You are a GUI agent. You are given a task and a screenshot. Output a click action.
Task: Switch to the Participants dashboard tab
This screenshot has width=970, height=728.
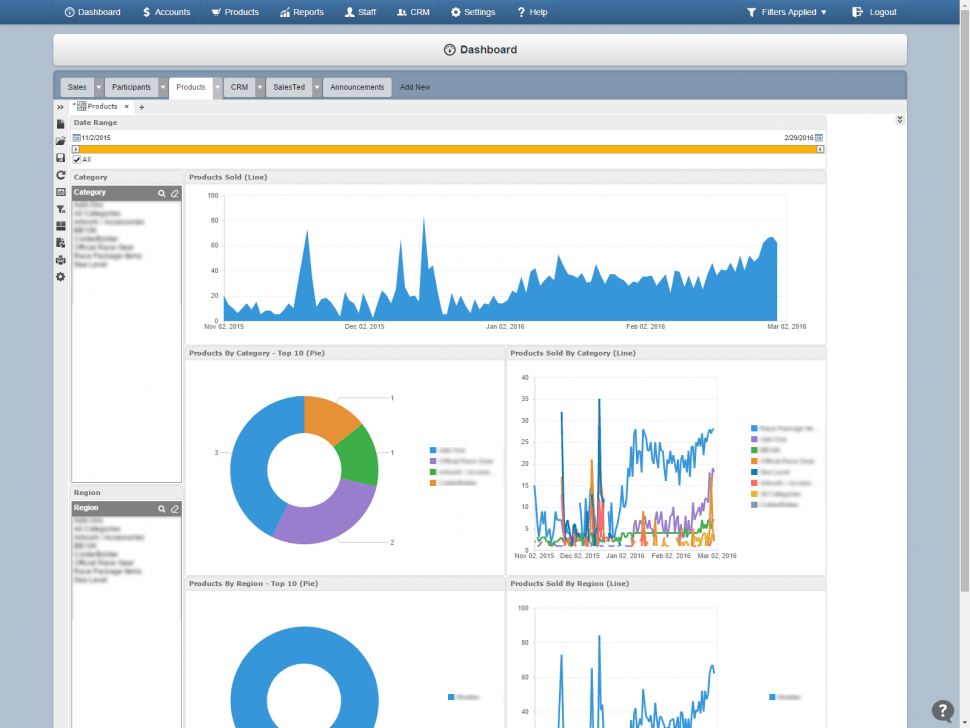[131, 87]
